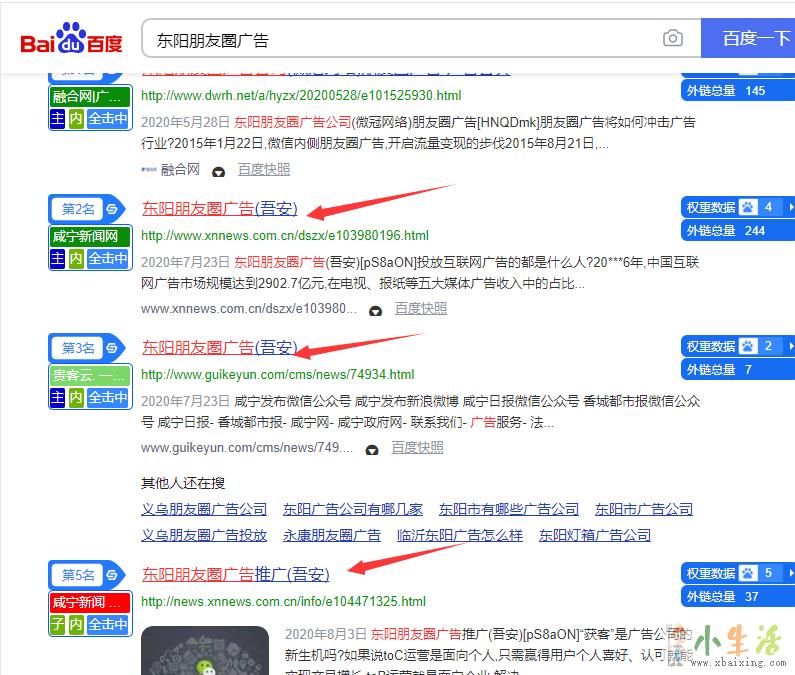This screenshot has height=675, width=795.
Task: Open related search 义乌朋友圈广告公司
Action: pos(204,509)
